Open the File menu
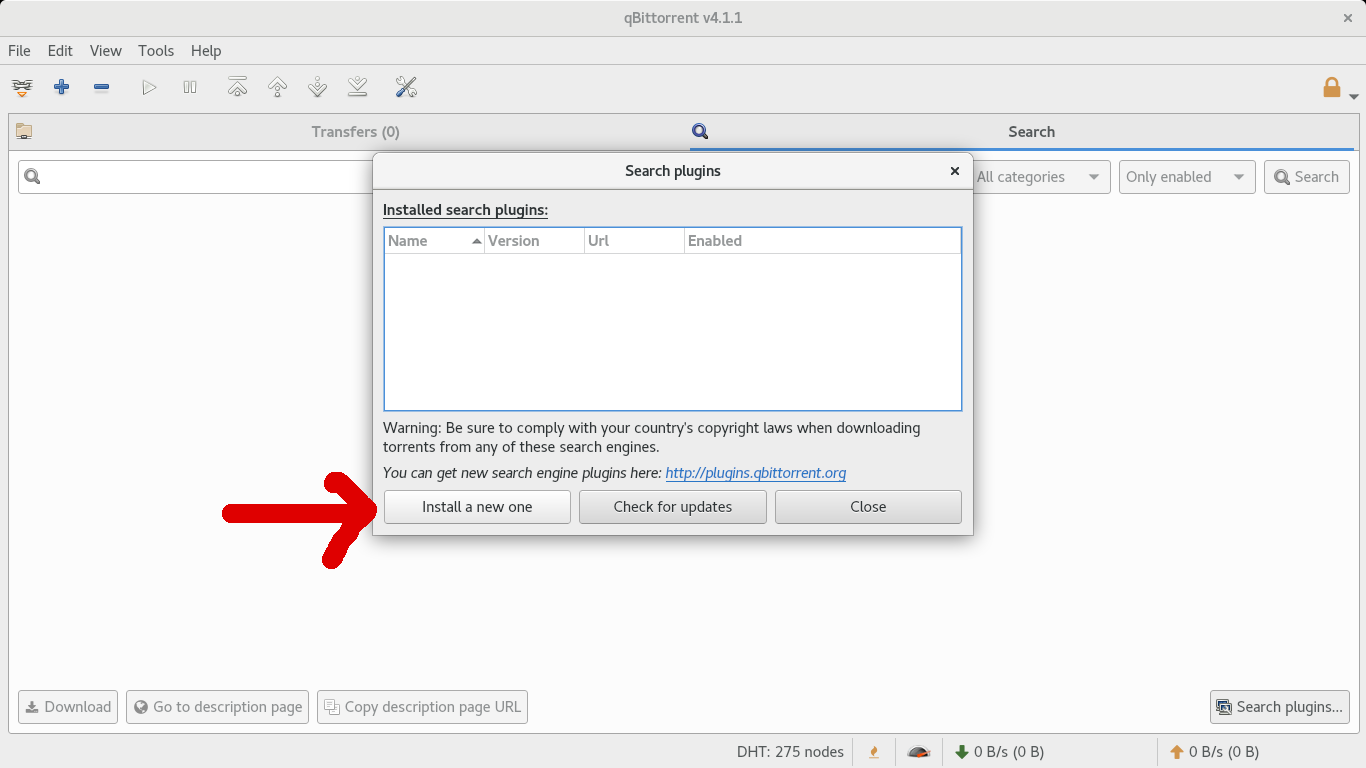 pos(19,51)
